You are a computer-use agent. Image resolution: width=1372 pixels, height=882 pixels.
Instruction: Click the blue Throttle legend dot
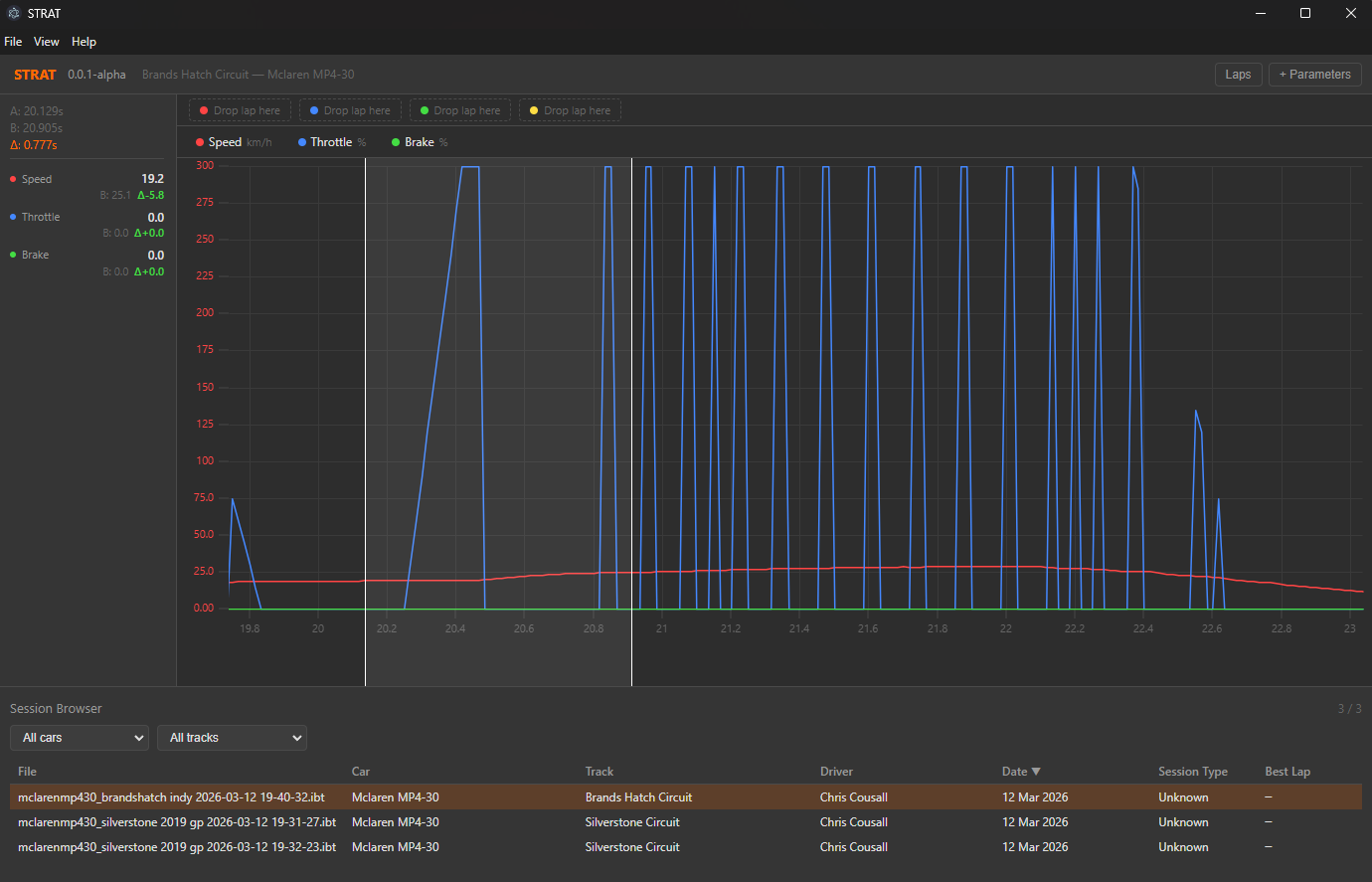[302, 142]
